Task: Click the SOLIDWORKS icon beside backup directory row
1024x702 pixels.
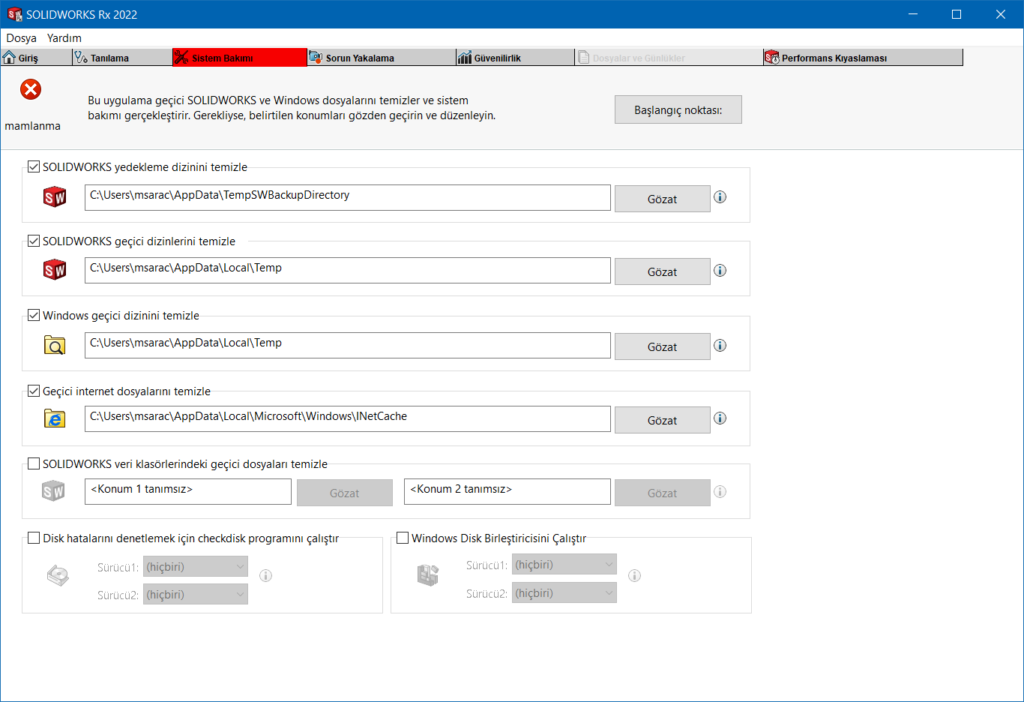Action: click(53, 197)
